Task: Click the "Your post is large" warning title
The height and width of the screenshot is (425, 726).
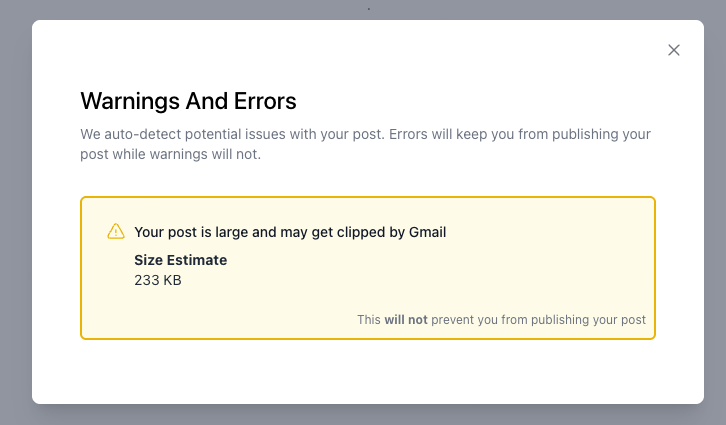Action: tap(290, 232)
